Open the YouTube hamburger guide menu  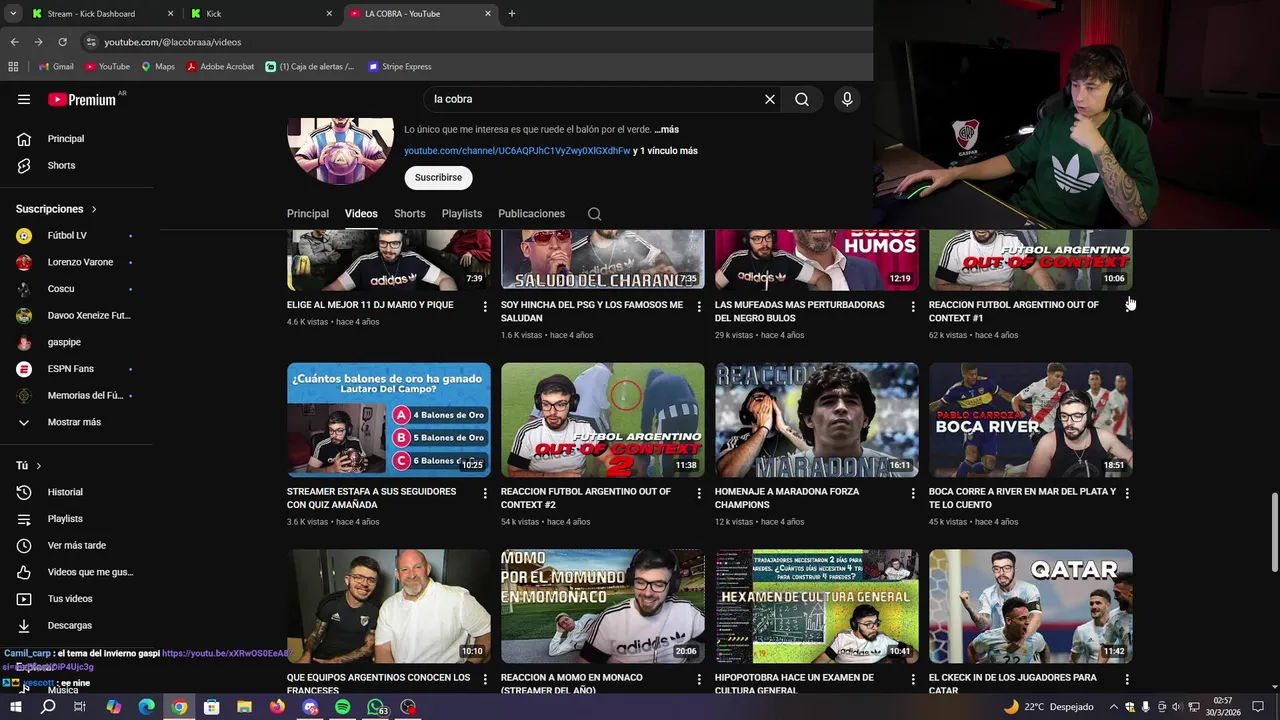pyautogui.click(x=24, y=99)
